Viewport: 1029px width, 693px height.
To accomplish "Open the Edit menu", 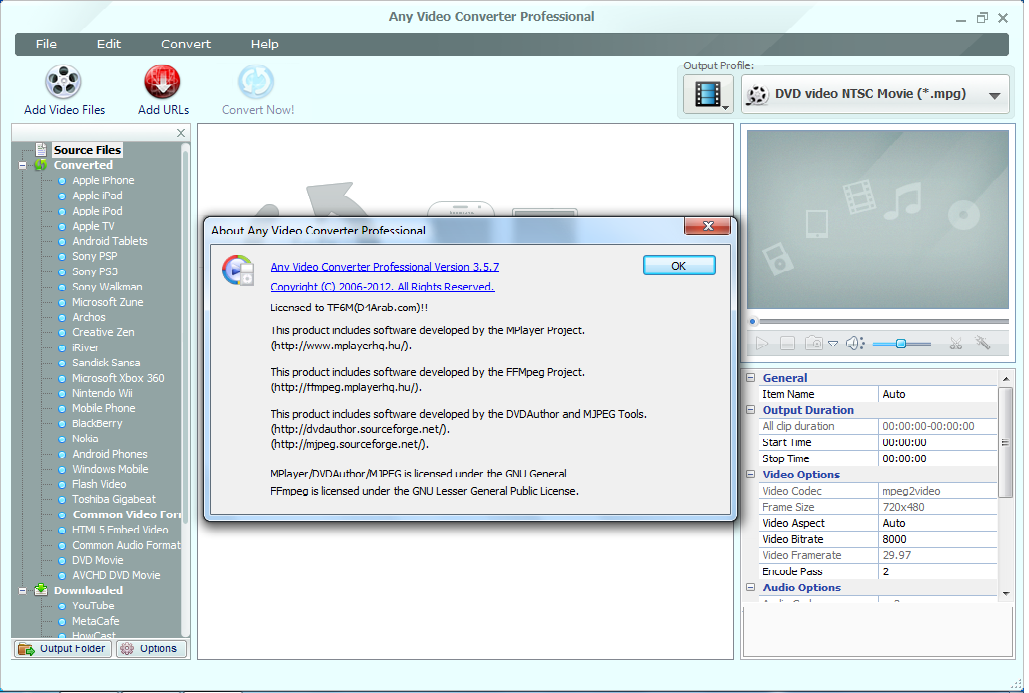I will [109, 44].
